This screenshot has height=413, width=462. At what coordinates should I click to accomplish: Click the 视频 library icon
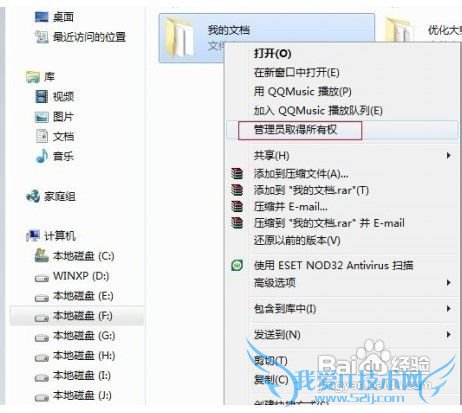[42, 97]
